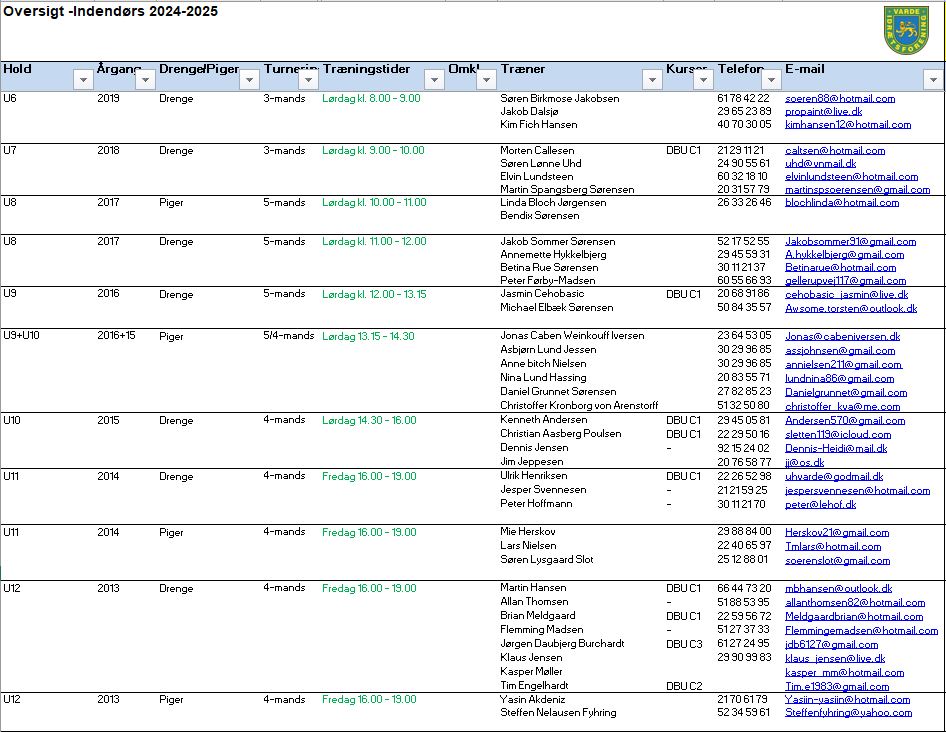Open email link soeren88@hotmail.com
The width and height of the screenshot is (946, 732).
(840, 98)
